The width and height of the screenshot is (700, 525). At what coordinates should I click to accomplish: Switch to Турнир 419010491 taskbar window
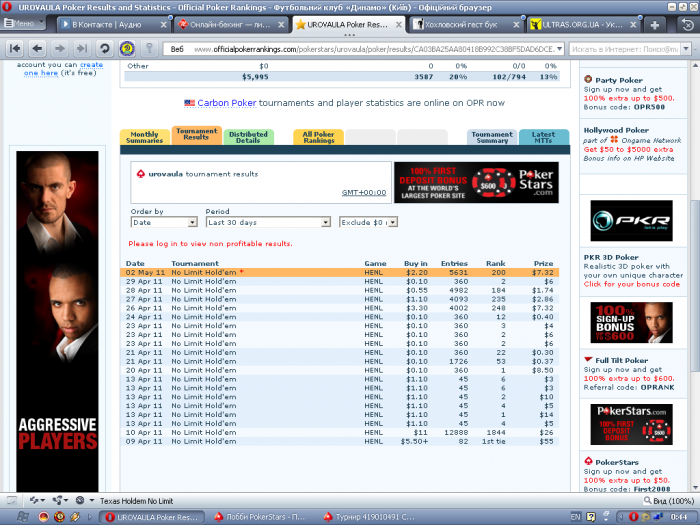[x=370, y=517]
